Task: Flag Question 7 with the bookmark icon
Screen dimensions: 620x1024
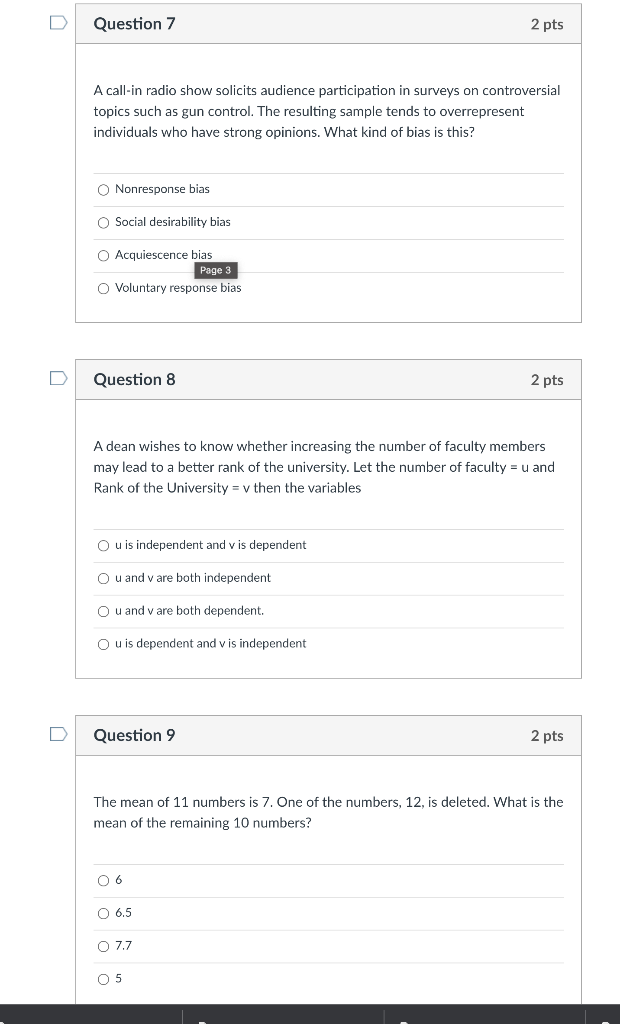Action: 59,23
